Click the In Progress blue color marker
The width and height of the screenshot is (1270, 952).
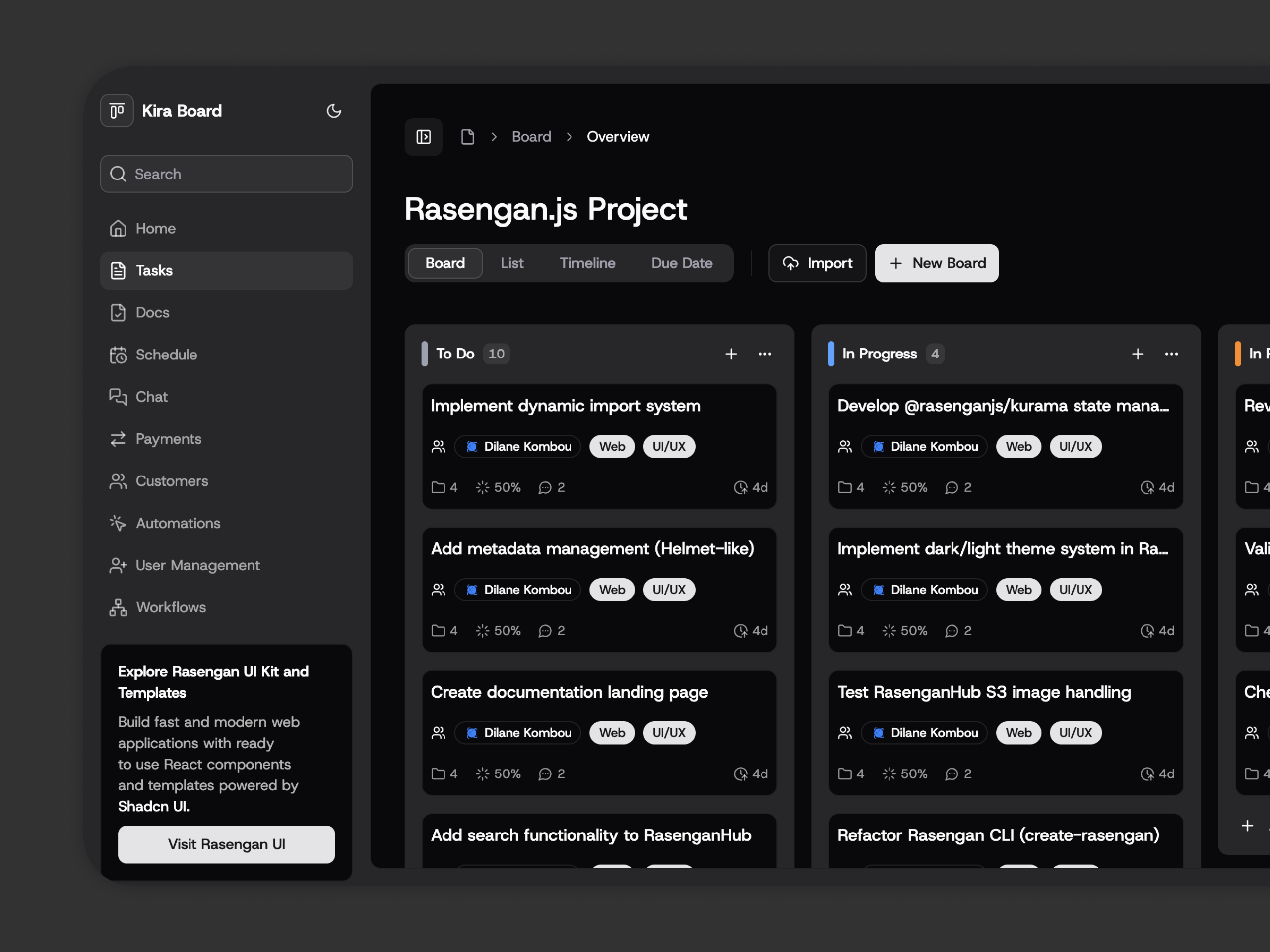[x=831, y=354]
